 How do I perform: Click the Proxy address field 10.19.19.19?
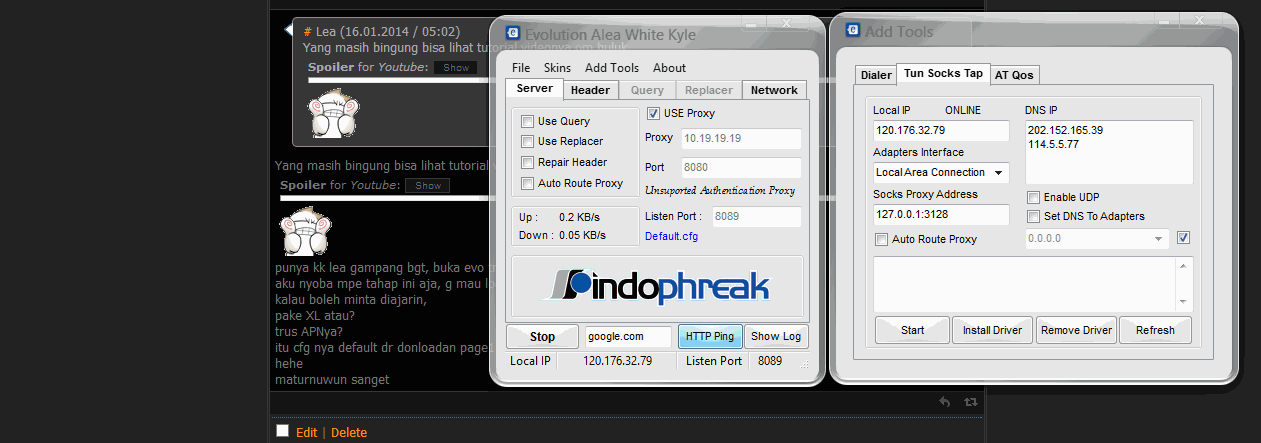[740, 139]
